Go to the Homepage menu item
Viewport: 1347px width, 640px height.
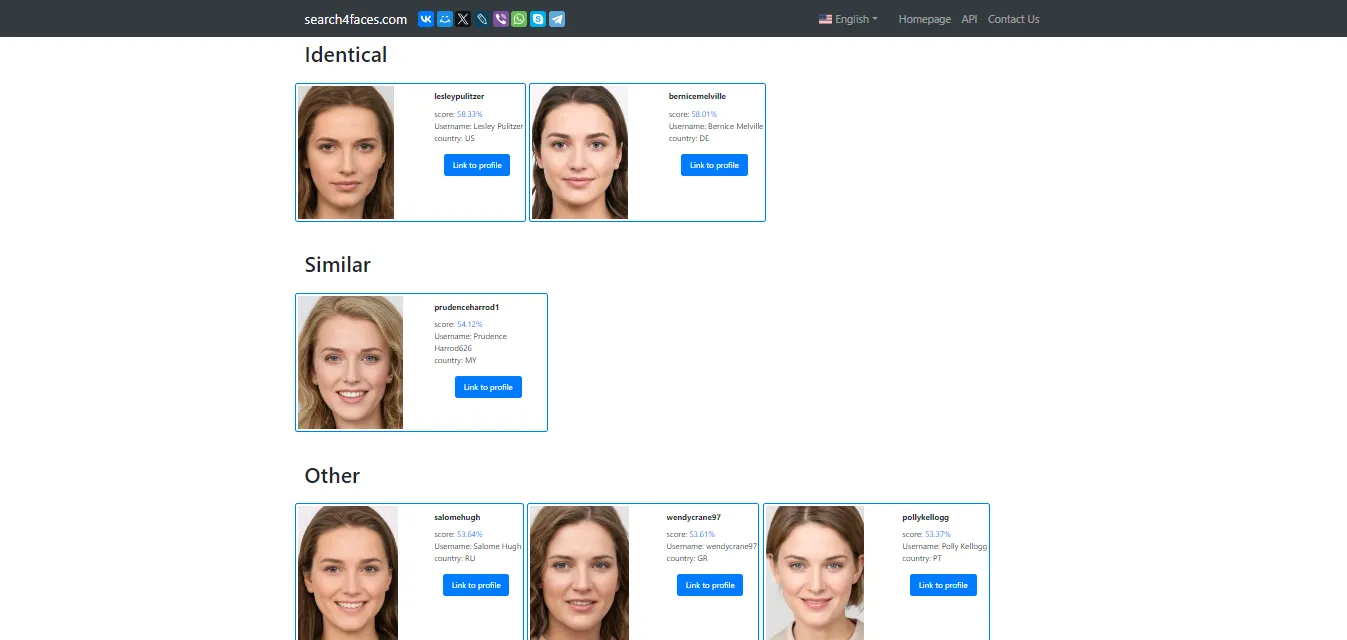pyautogui.click(x=924, y=19)
